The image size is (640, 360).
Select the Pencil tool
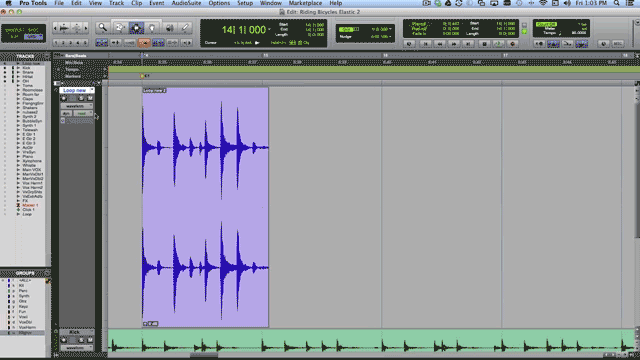pyautogui.click(x=185, y=28)
